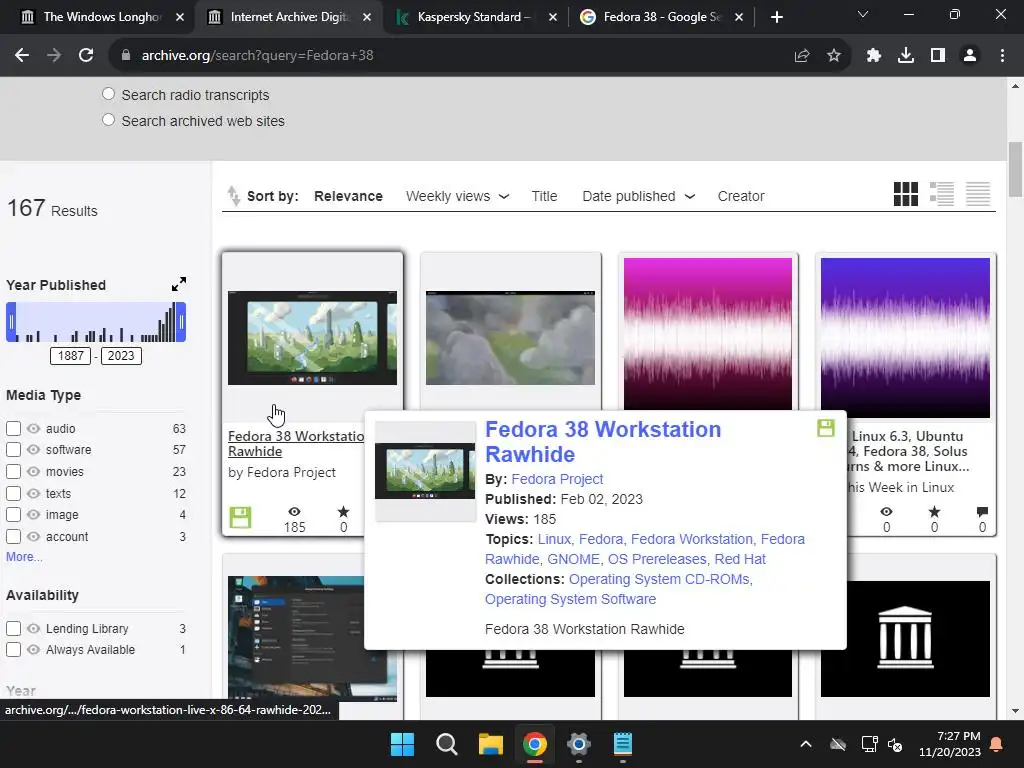Reload the archive.org page
This screenshot has width=1024, height=768.
point(86,56)
